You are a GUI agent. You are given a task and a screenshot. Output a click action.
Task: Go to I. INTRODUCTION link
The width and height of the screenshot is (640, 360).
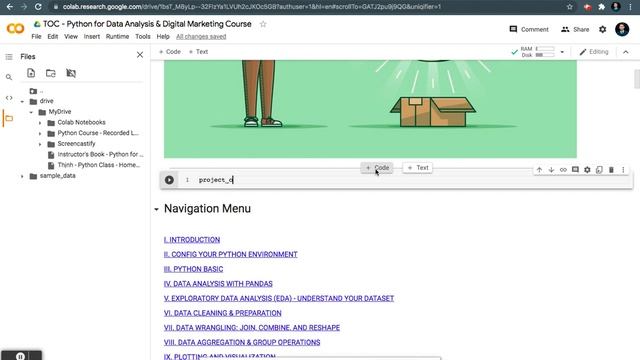point(192,240)
